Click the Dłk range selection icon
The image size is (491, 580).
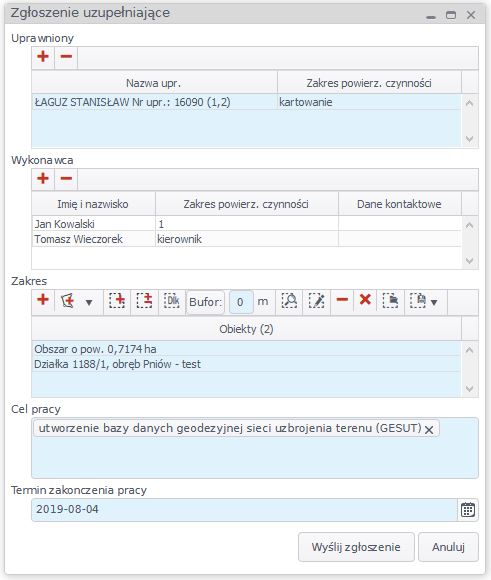point(172,301)
